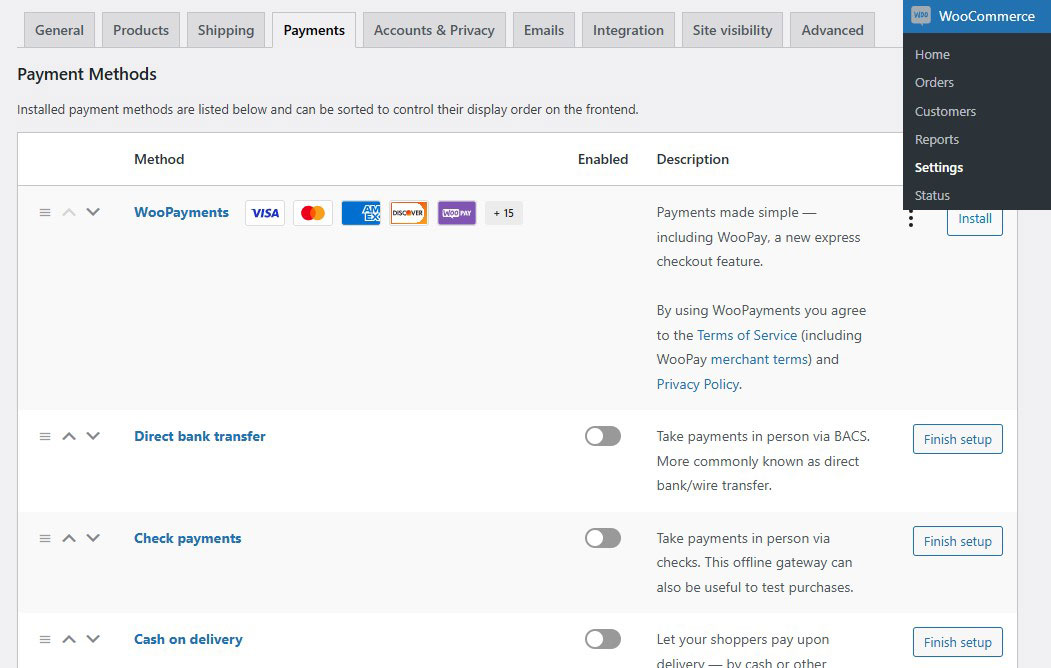This screenshot has height=668, width=1051.
Task: Enable the Cash on delivery toggle
Action: click(603, 639)
